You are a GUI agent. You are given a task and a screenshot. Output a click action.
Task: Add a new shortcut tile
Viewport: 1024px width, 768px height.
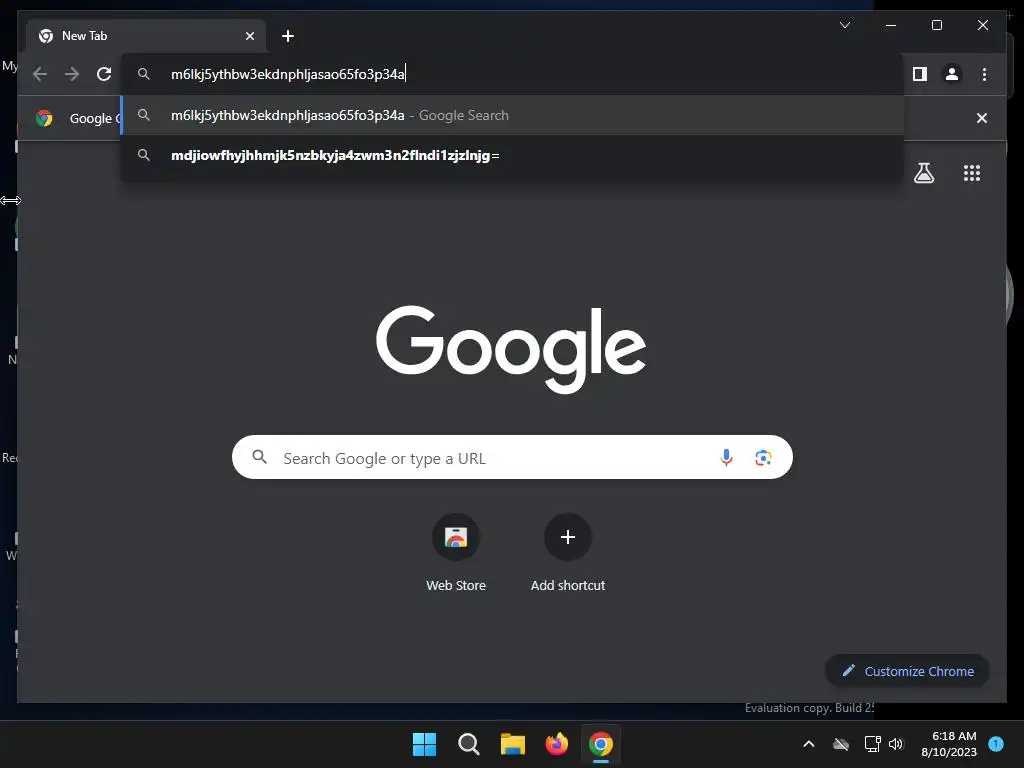pyautogui.click(x=568, y=552)
